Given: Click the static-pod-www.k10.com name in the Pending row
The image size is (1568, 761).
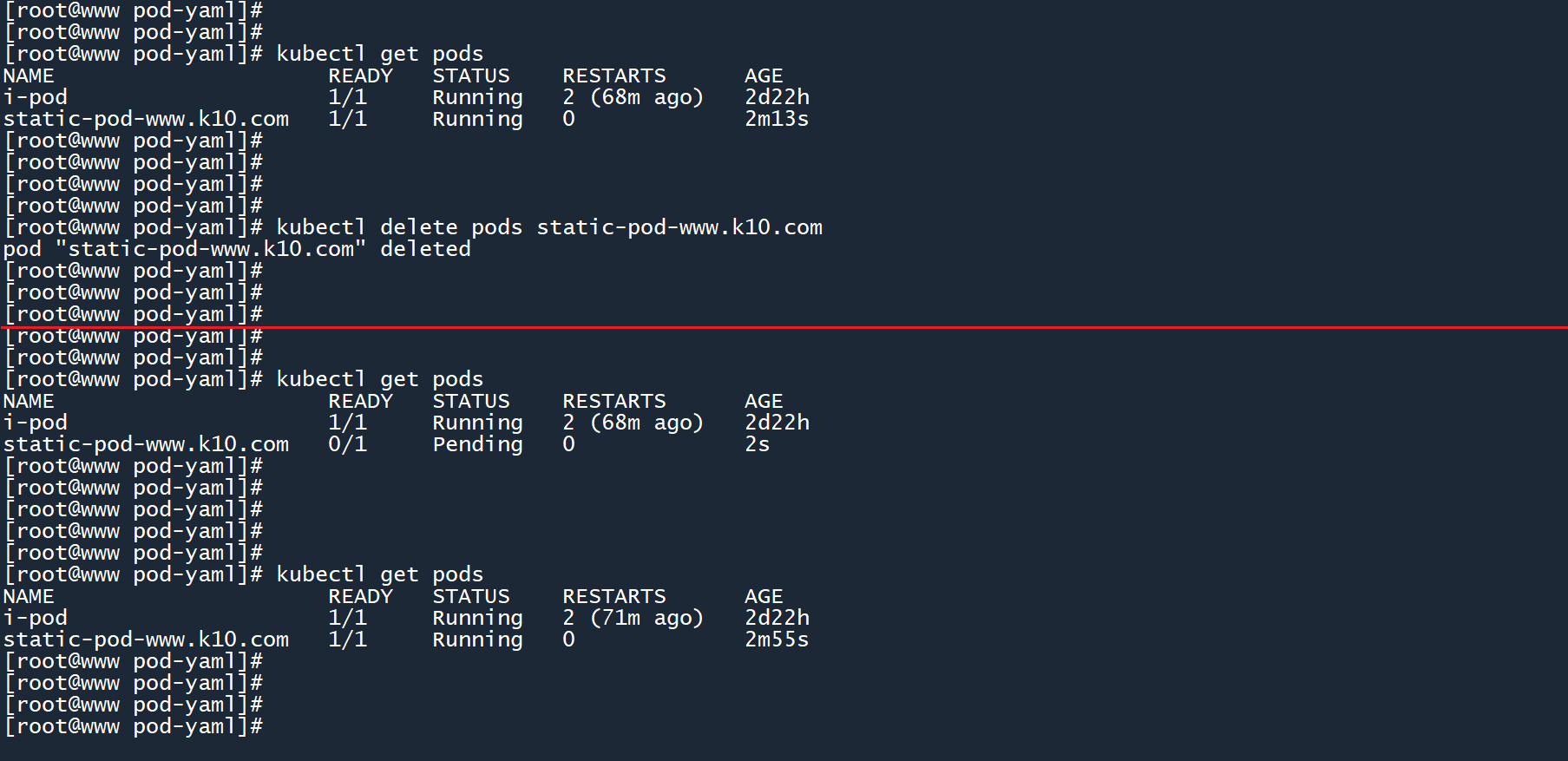Looking at the screenshot, I should pyautogui.click(x=146, y=444).
